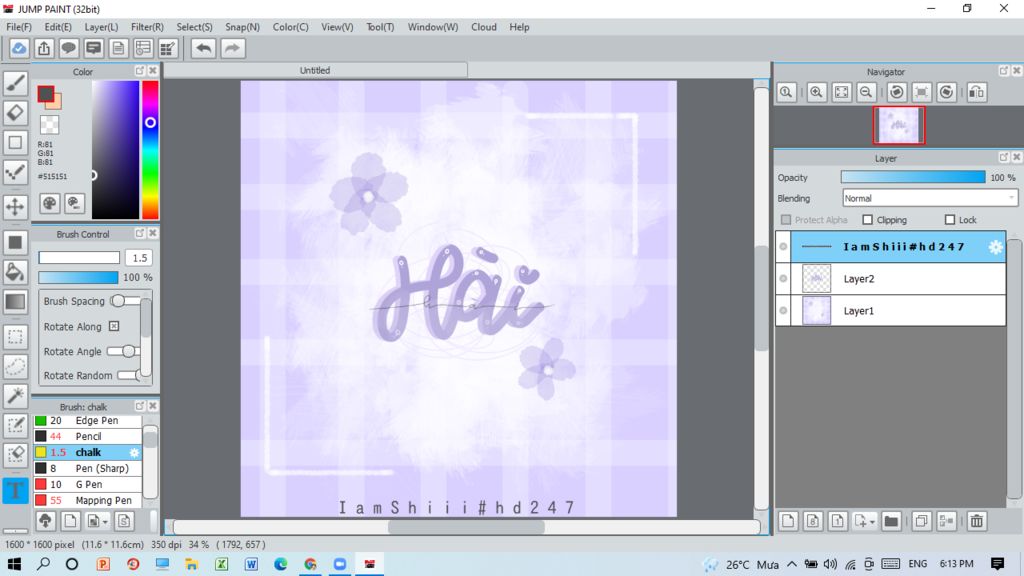The image size is (1024, 576).
Task: Select the Lasso select tool
Action: pos(15,366)
